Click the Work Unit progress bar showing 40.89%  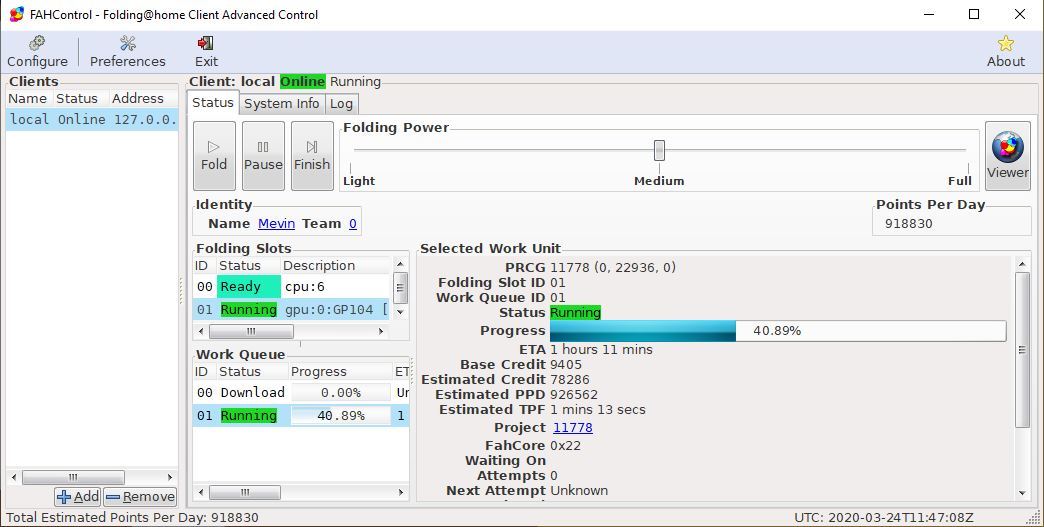pyautogui.click(x=778, y=331)
